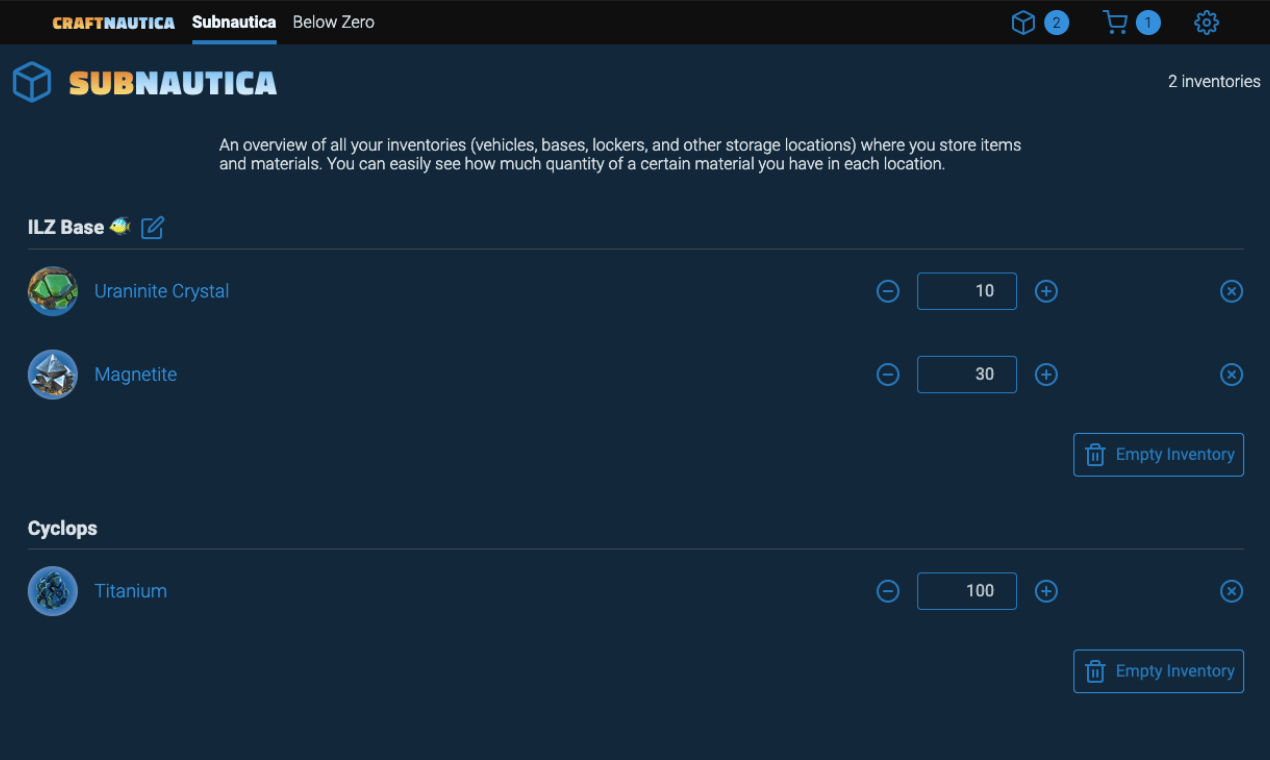Empty the Cyclops inventory

tap(1159, 671)
